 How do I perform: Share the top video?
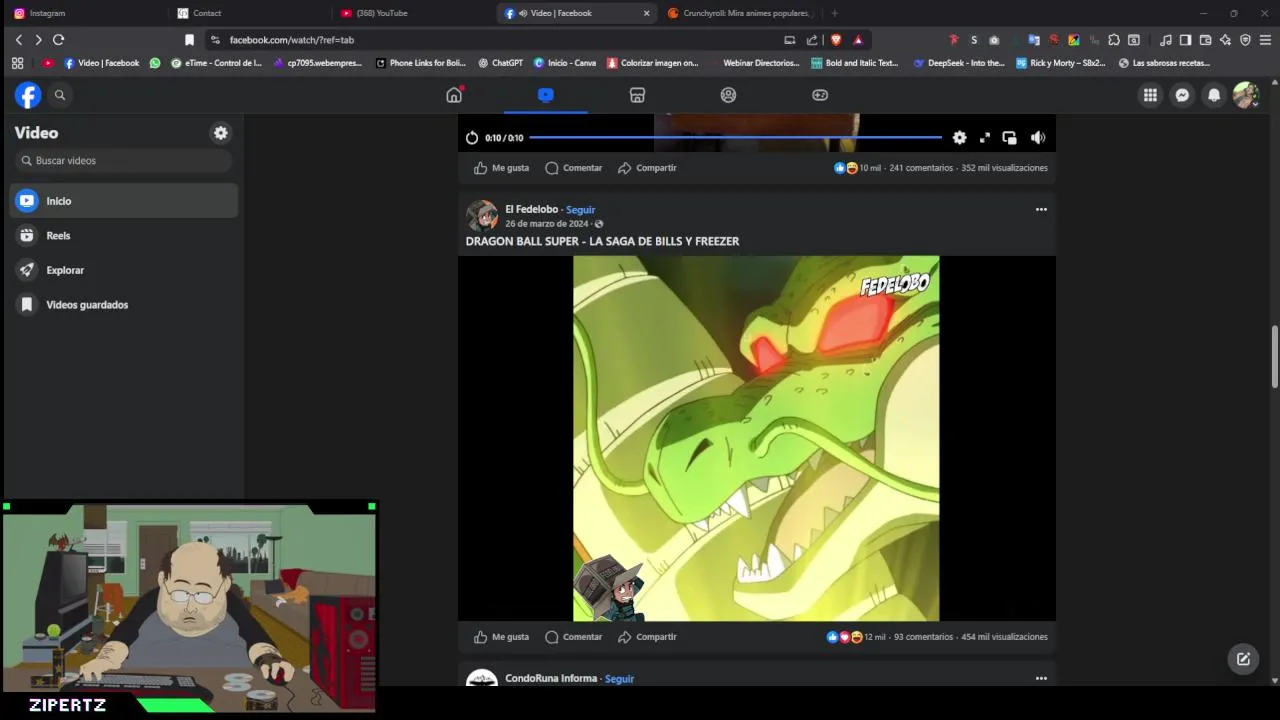647,168
